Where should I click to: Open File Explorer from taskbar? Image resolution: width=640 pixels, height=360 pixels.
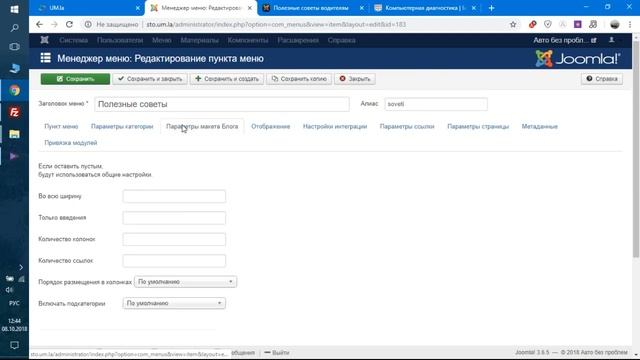click(x=14, y=134)
